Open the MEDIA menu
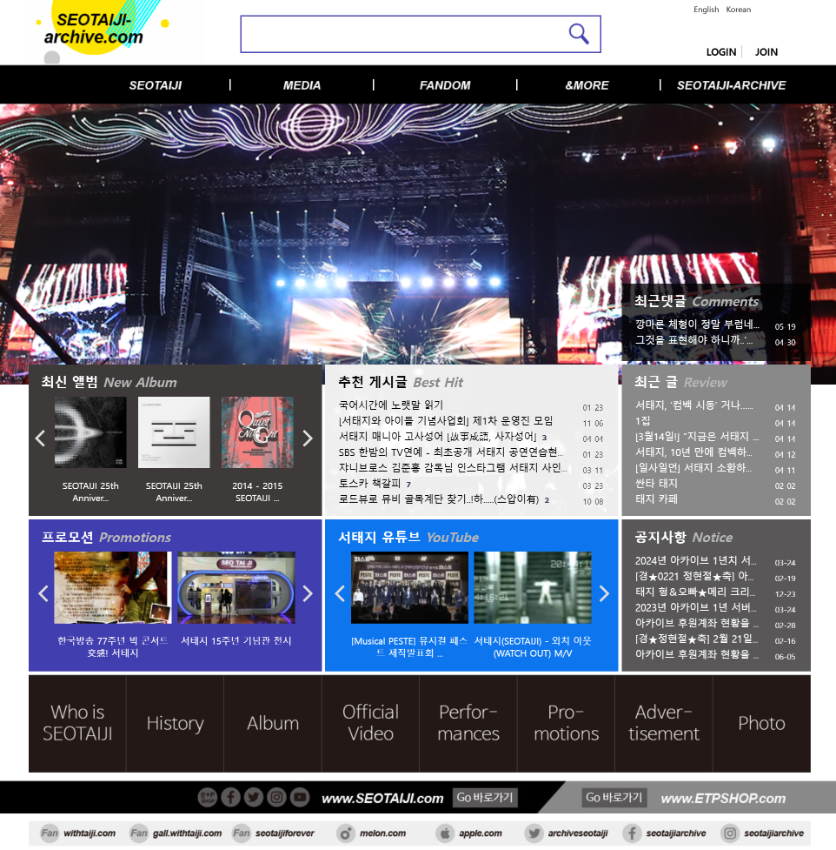Screen dimensions: 836x850 pyautogui.click(x=302, y=85)
